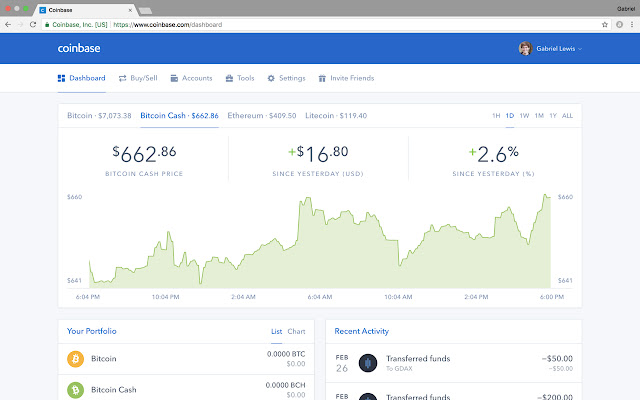Click the browser extension icon beside star
640x400 pixels.
[619, 24]
